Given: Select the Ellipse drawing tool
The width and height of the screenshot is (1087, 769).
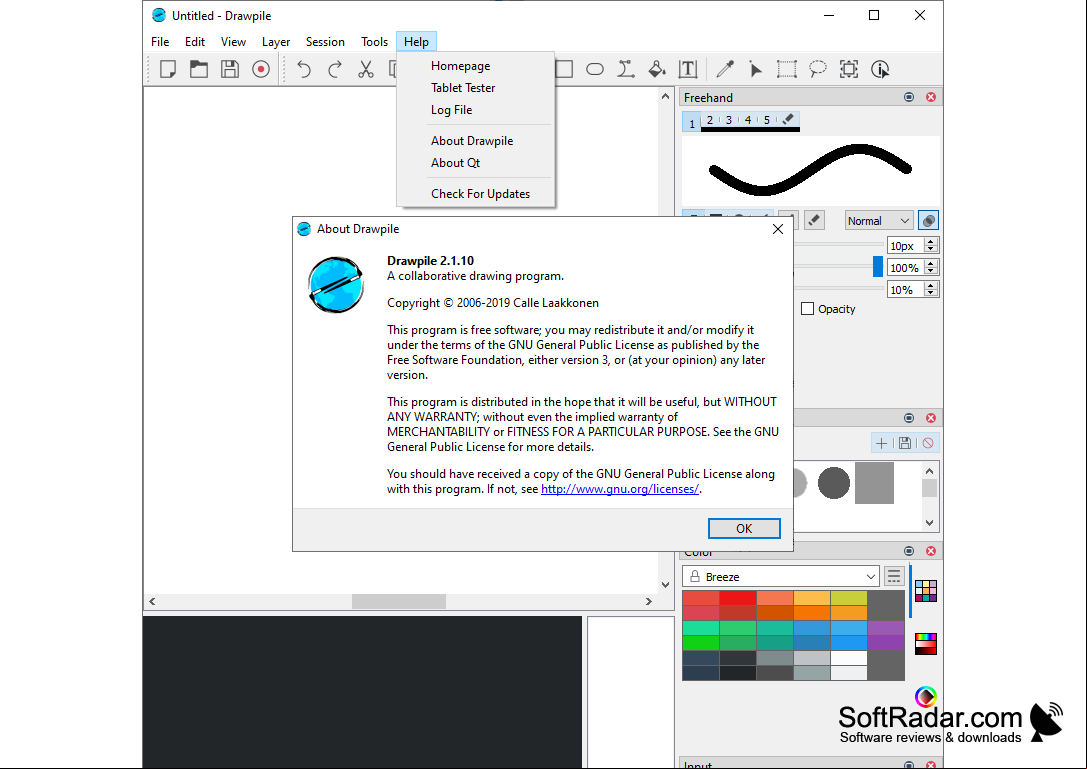Looking at the screenshot, I should pyautogui.click(x=595, y=69).
